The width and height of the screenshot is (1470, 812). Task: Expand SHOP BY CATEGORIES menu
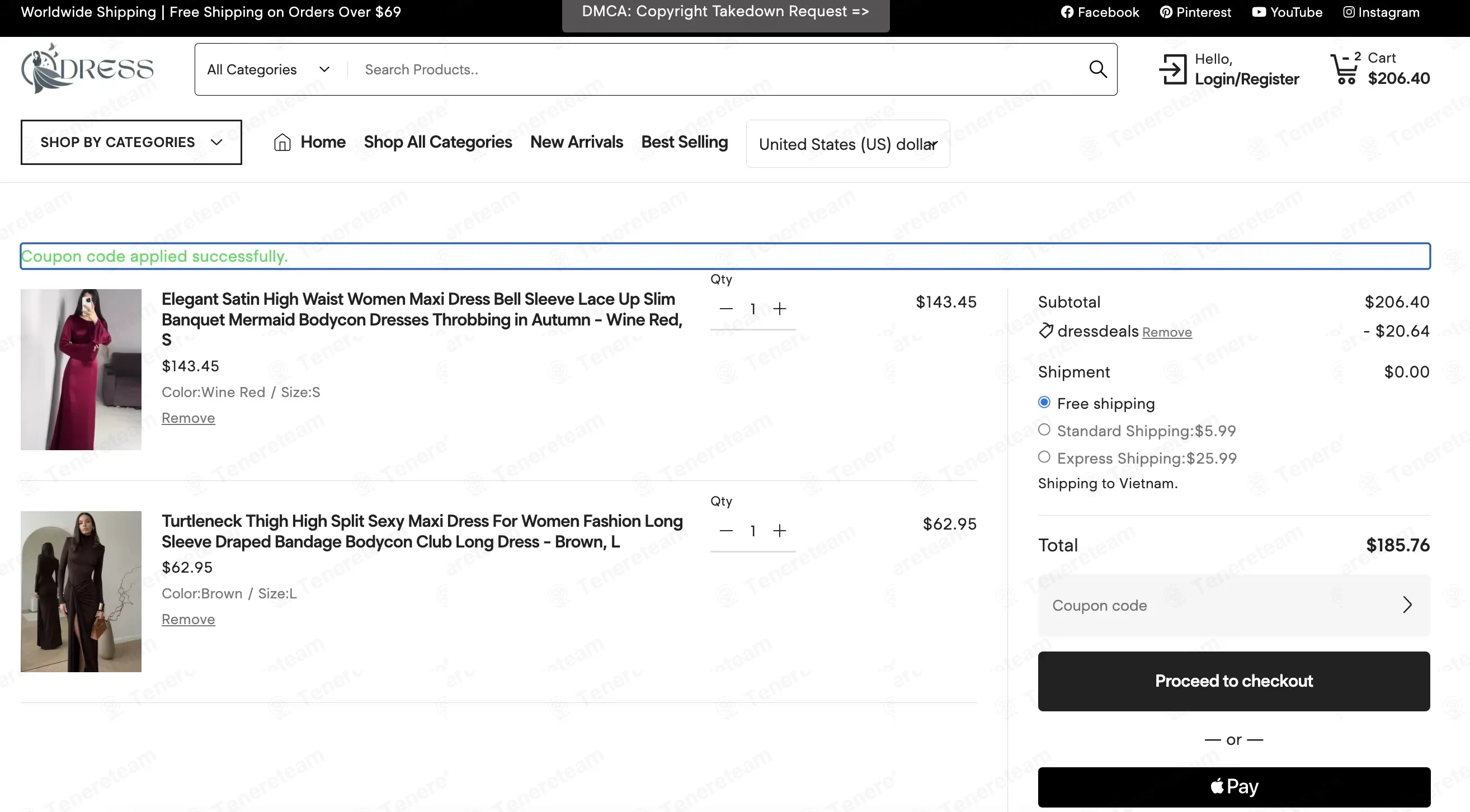131,142
